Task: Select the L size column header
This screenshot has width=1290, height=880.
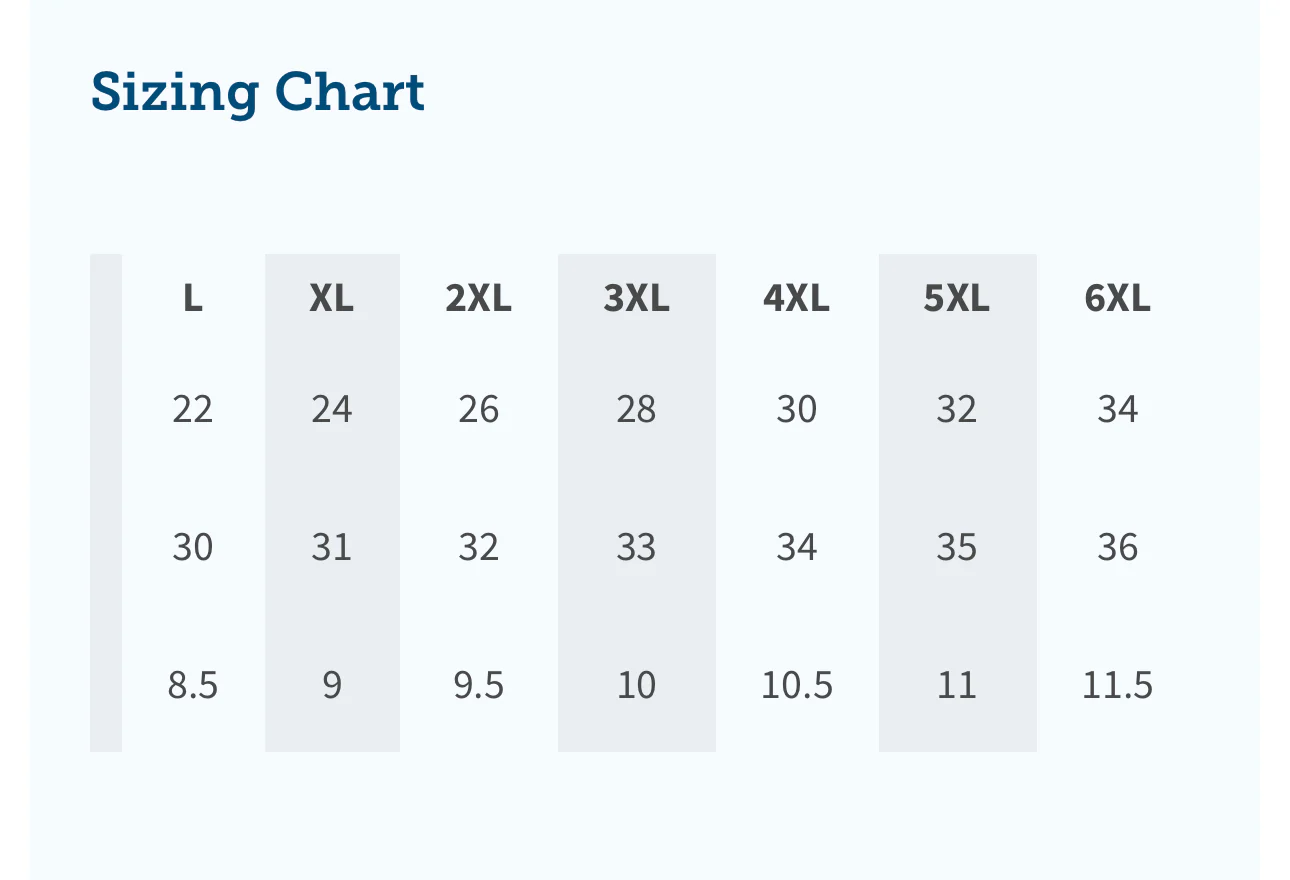Action: pos(193,298)
